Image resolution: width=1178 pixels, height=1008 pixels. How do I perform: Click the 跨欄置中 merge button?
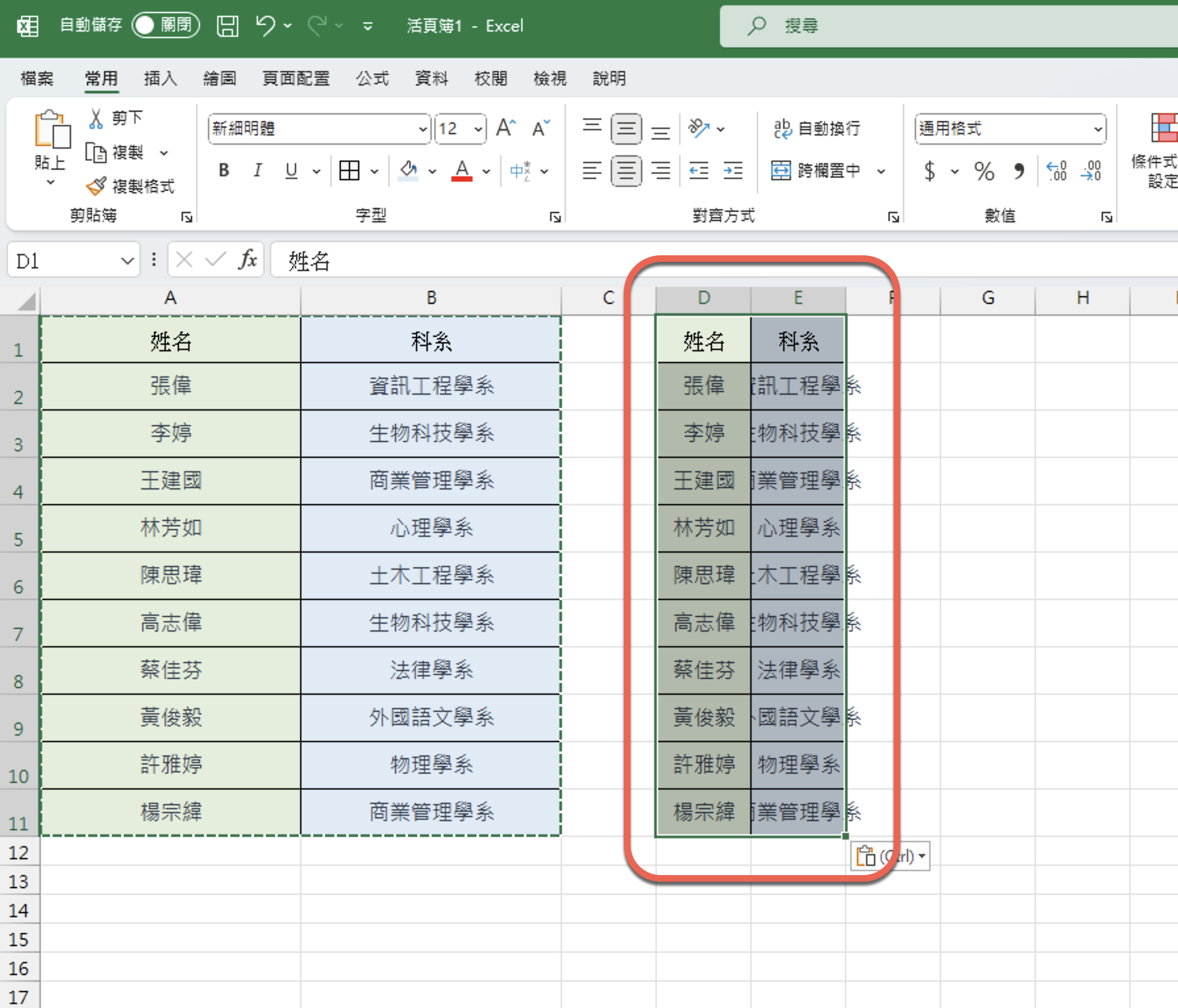817,171
